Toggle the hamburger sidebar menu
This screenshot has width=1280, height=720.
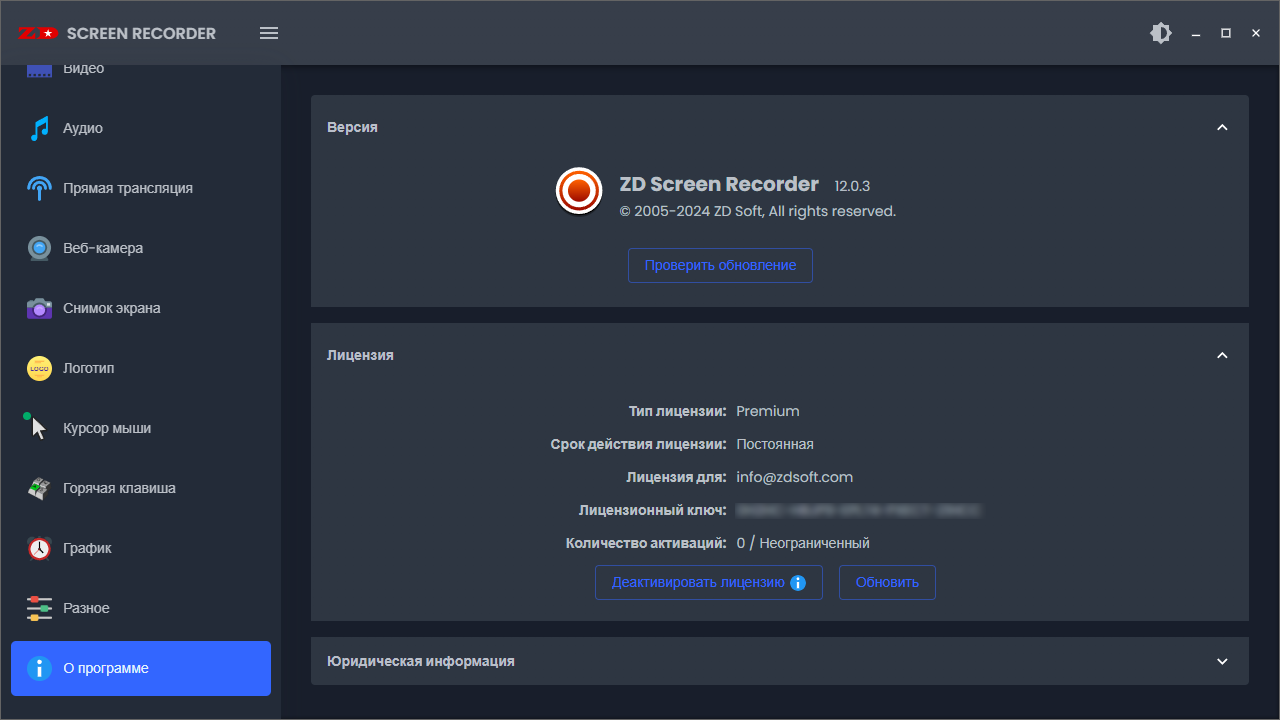(x=269, y=33)
